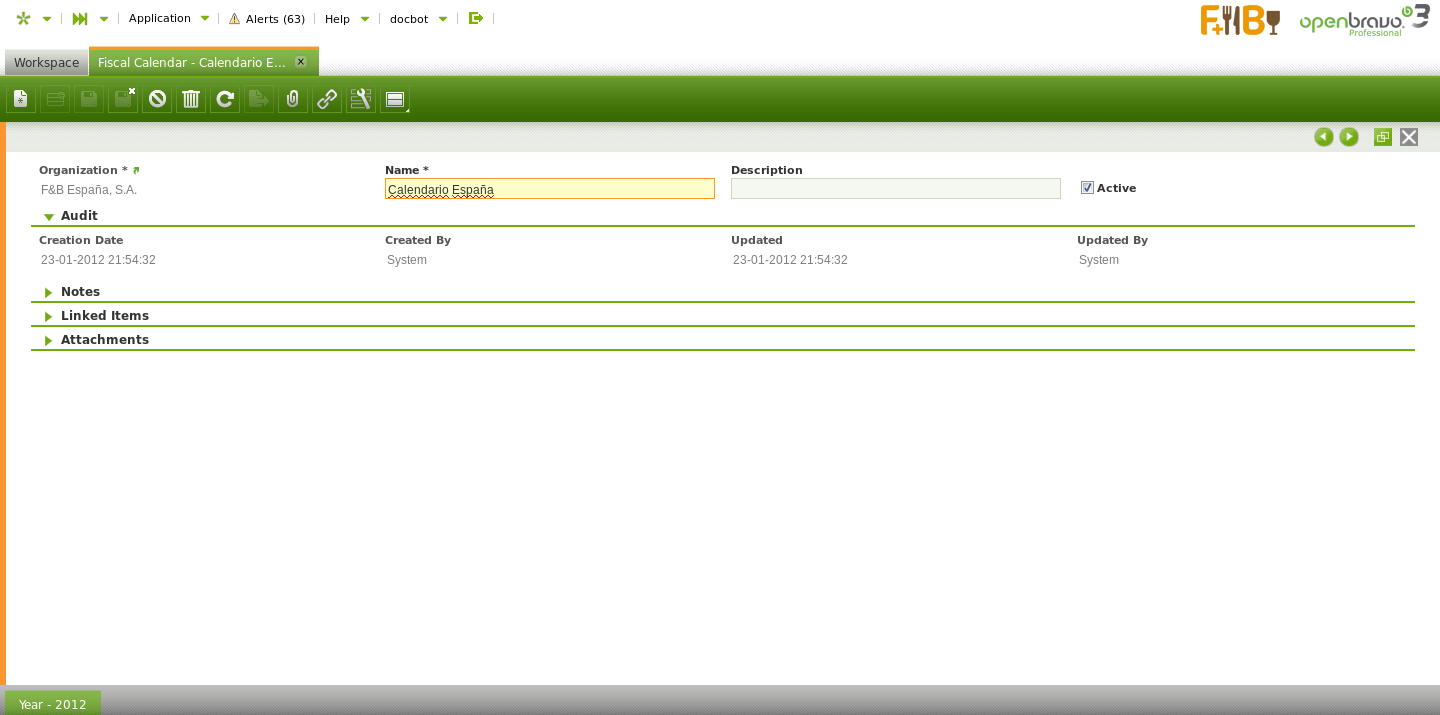Expand the Notes section
The width and height of the screenshot is (1440, 715).
pyautogui.click(x=49, y=292)
